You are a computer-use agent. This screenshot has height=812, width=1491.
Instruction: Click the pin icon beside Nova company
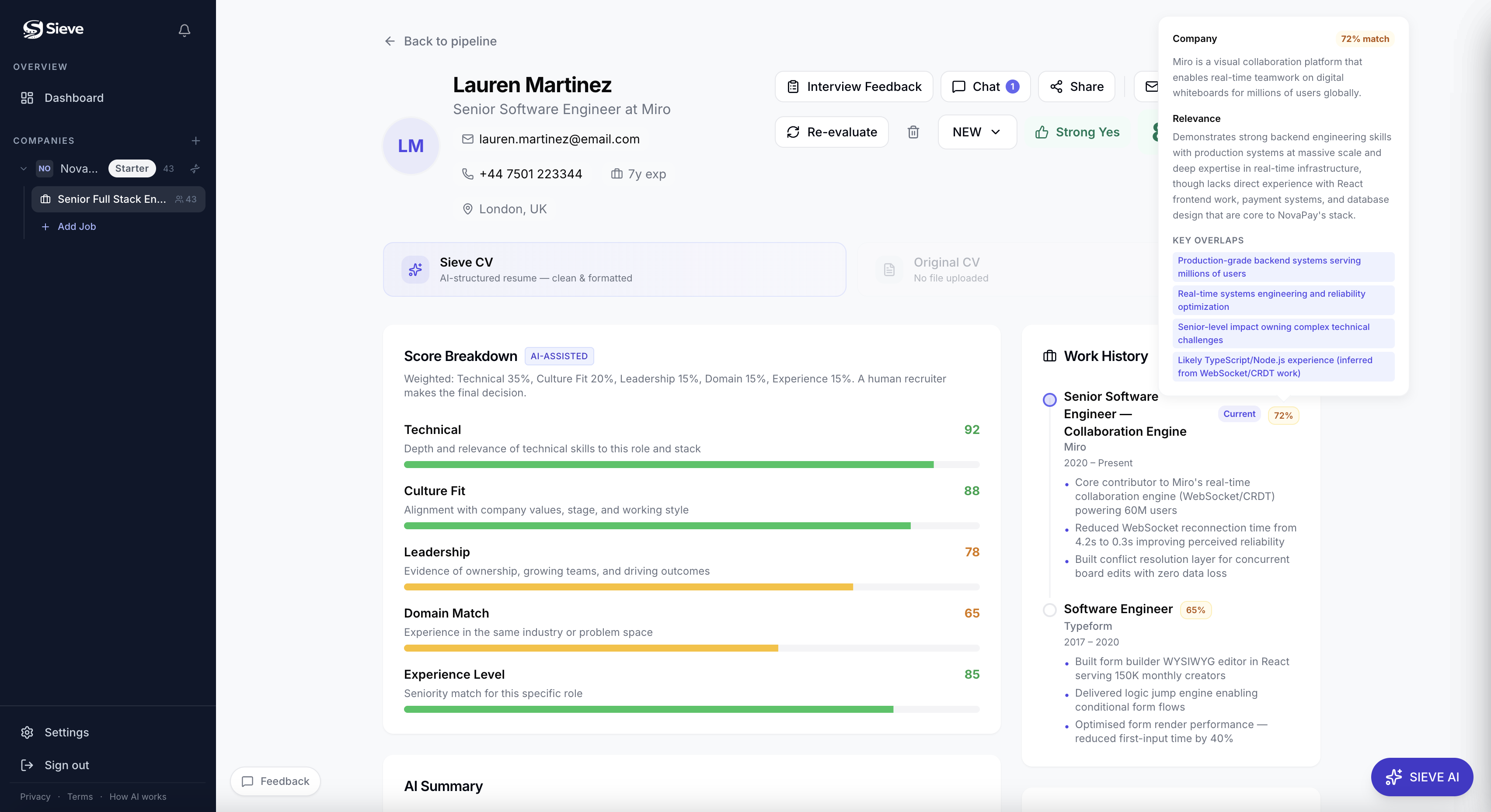coord(195,168)
